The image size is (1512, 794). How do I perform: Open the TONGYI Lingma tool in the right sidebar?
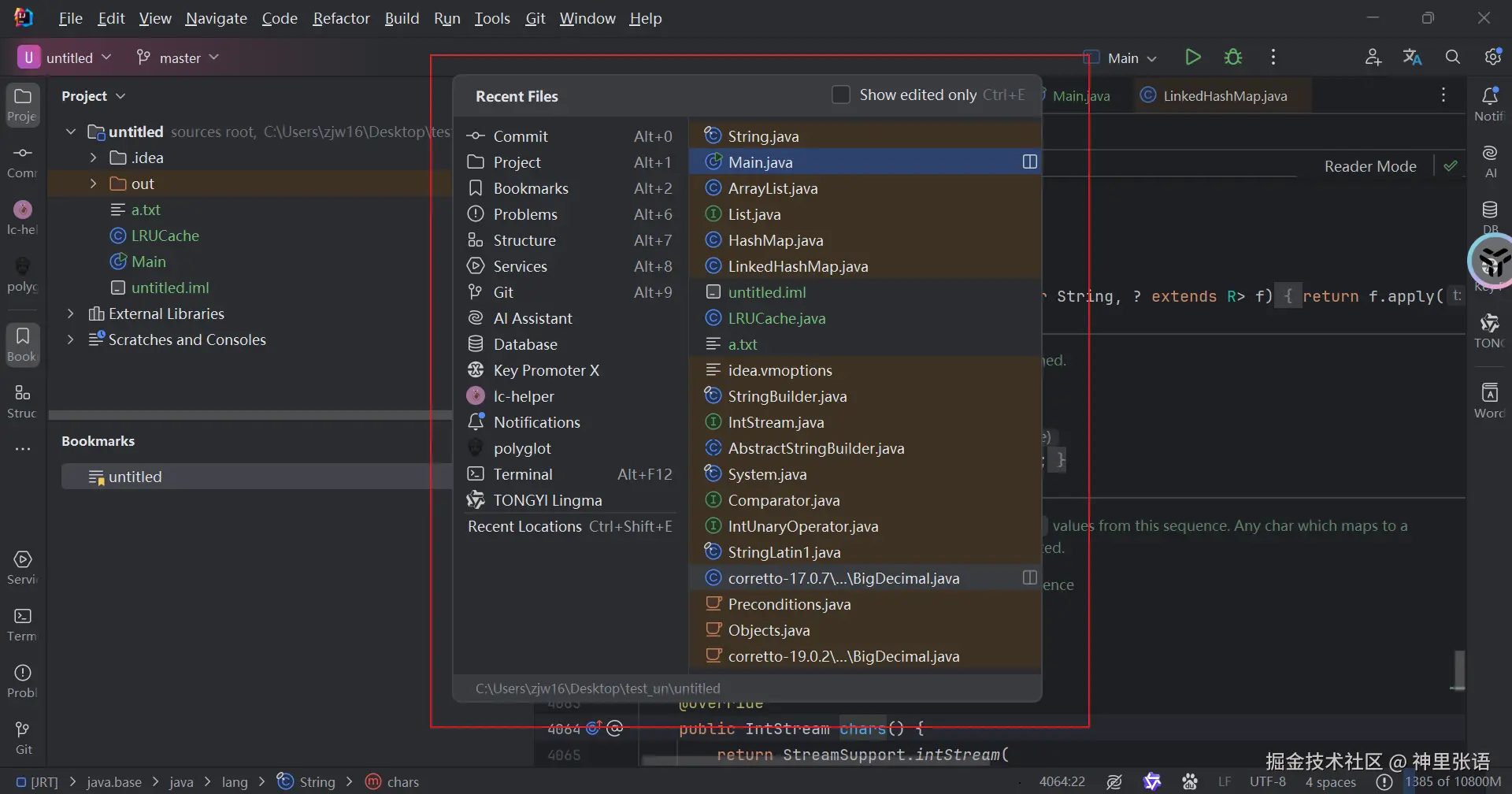pos(1489,332)
